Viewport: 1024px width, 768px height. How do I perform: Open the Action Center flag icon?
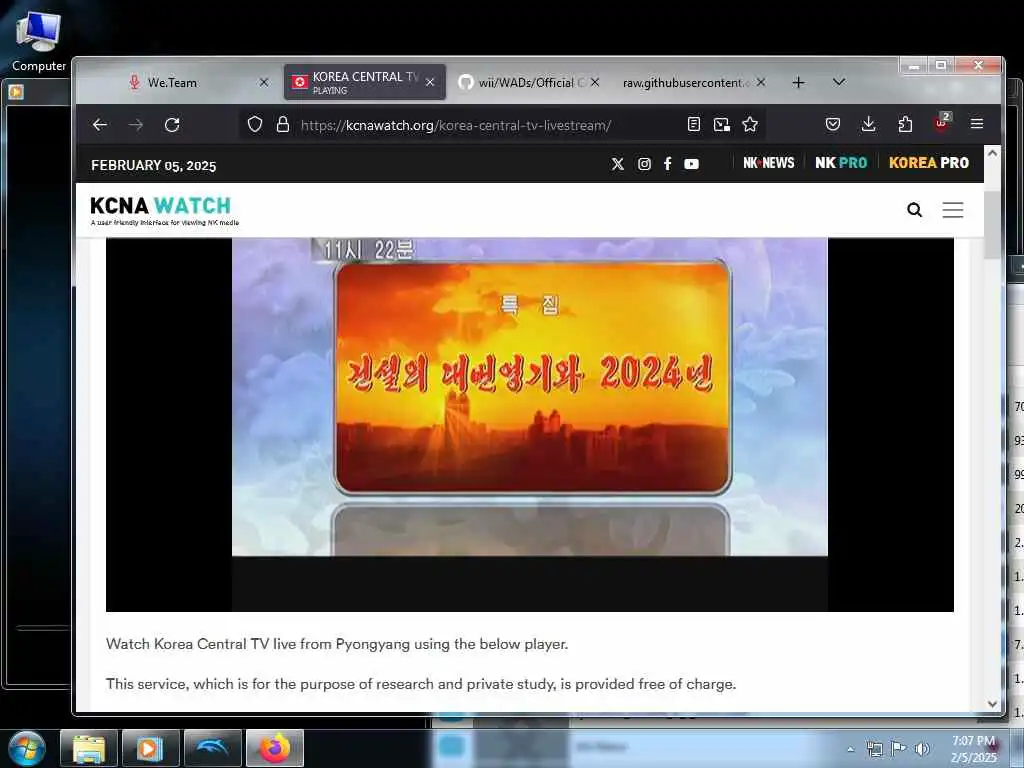[x=899, y=748]
